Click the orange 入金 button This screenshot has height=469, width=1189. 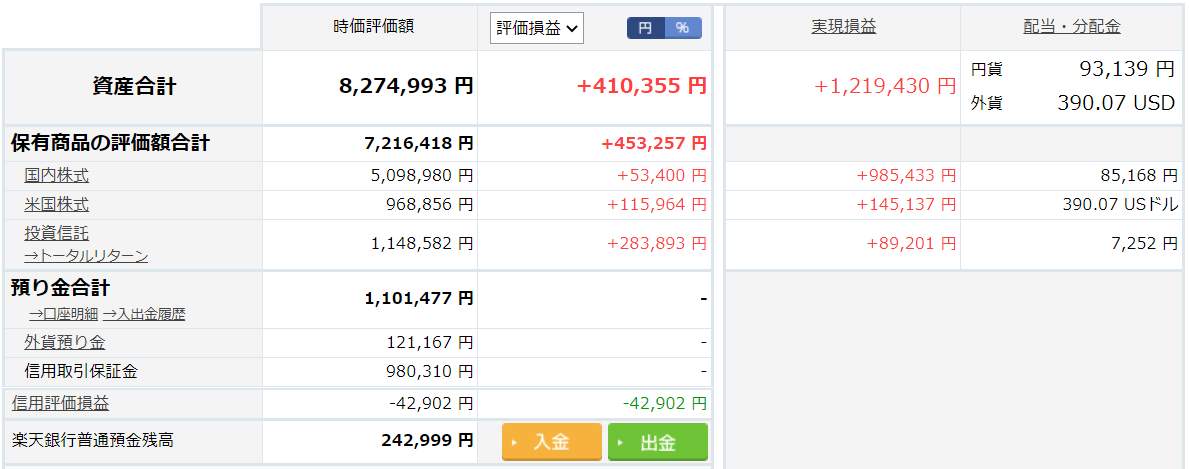point(551,442)
